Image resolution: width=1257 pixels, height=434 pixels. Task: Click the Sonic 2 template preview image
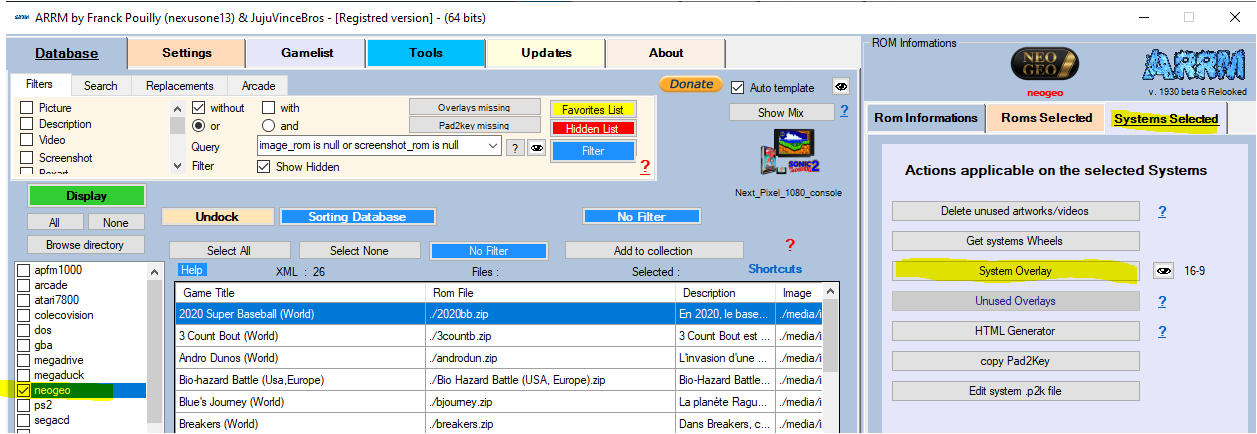788,155
